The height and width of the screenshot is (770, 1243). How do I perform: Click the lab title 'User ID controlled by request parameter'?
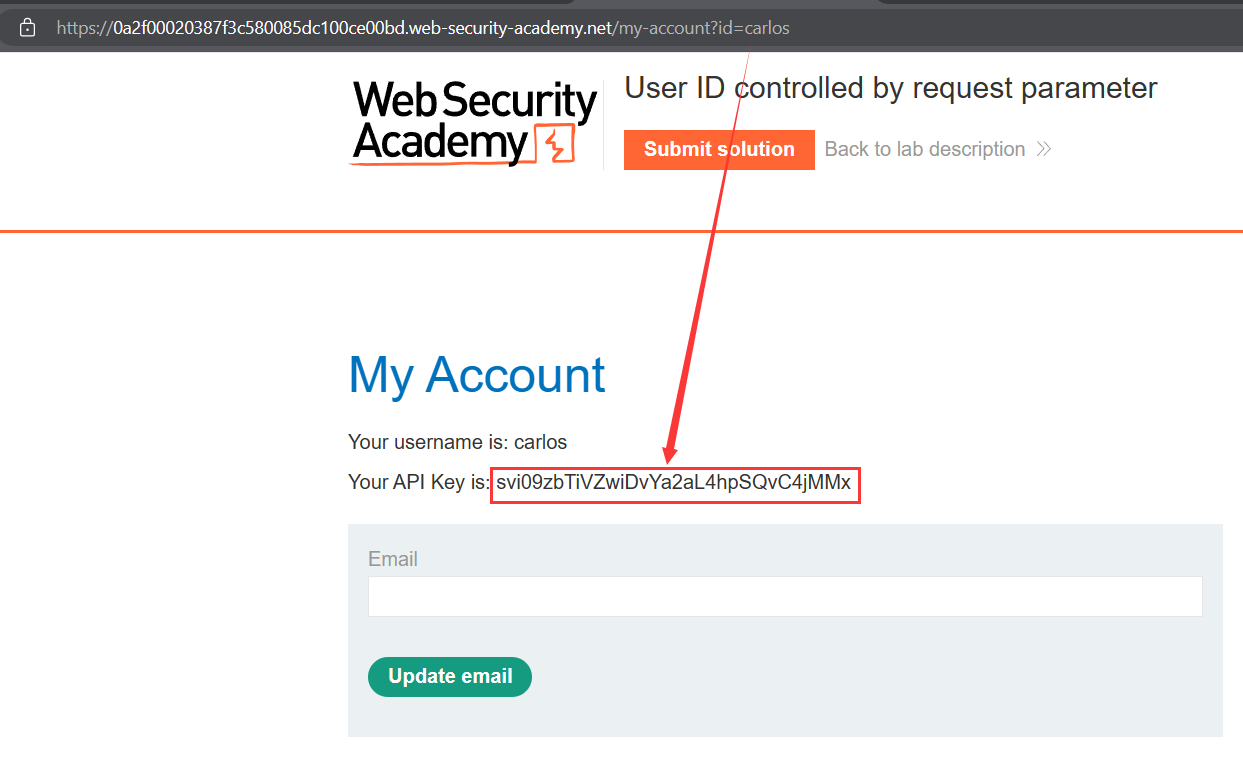point(890,89)
